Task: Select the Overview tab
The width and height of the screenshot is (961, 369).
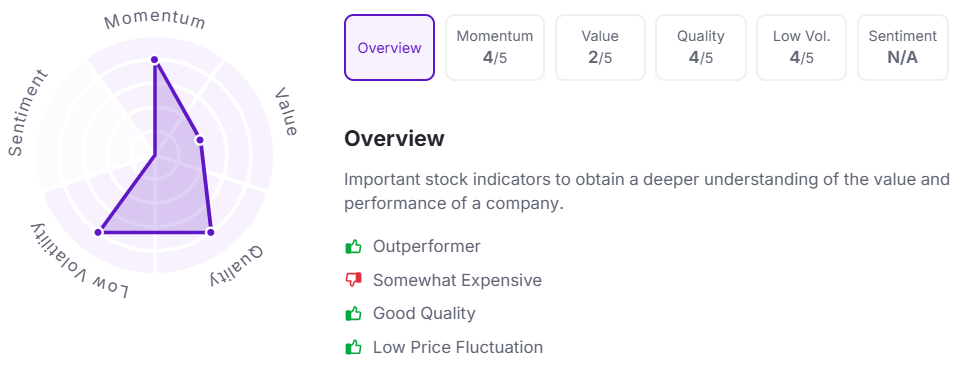Action: (389, 48)
